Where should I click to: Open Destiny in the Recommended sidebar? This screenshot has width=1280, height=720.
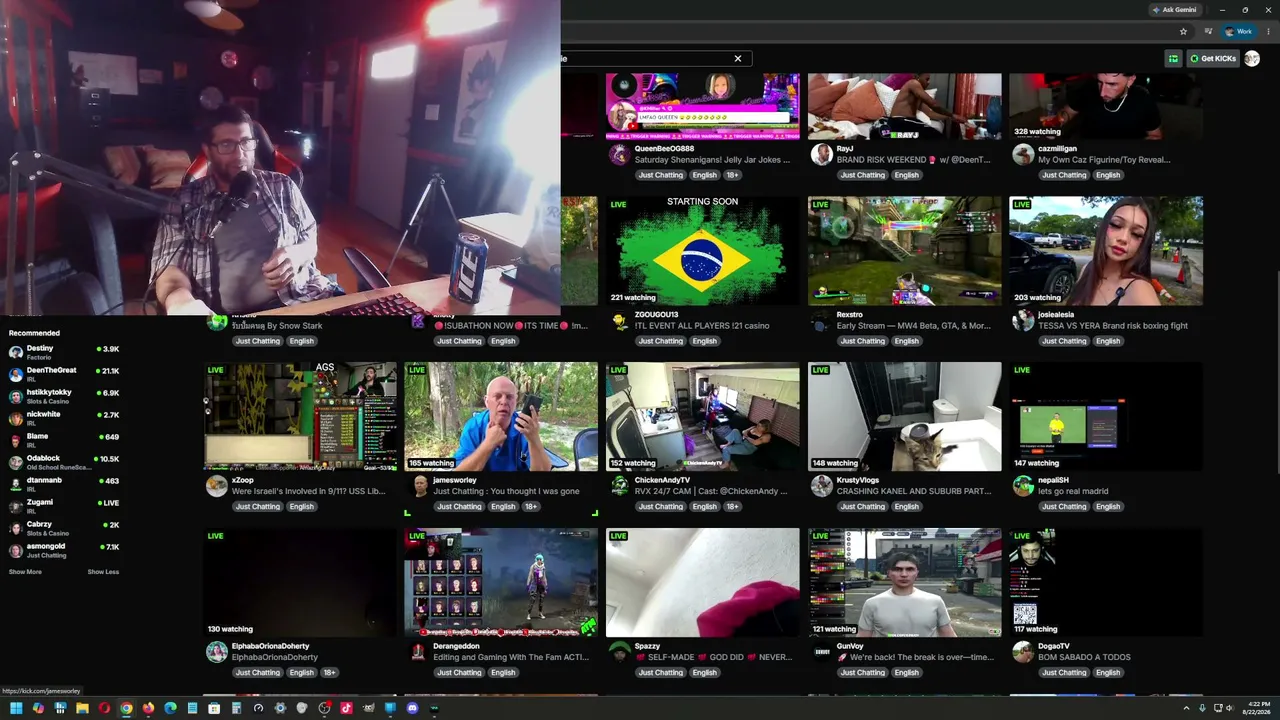coord(64,352)
